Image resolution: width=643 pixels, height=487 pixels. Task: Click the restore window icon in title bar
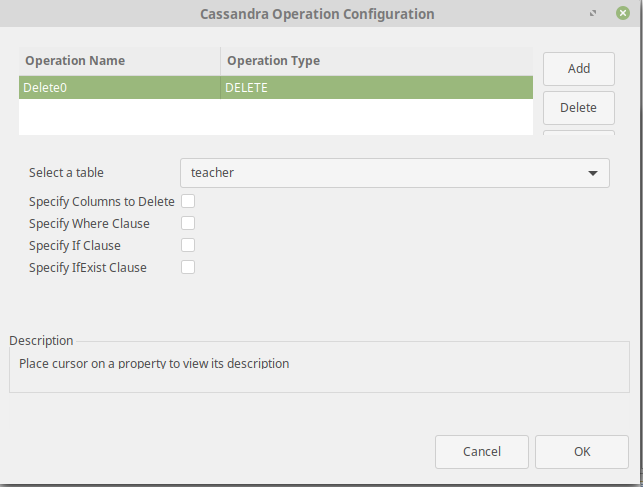(x=593, y=14)
